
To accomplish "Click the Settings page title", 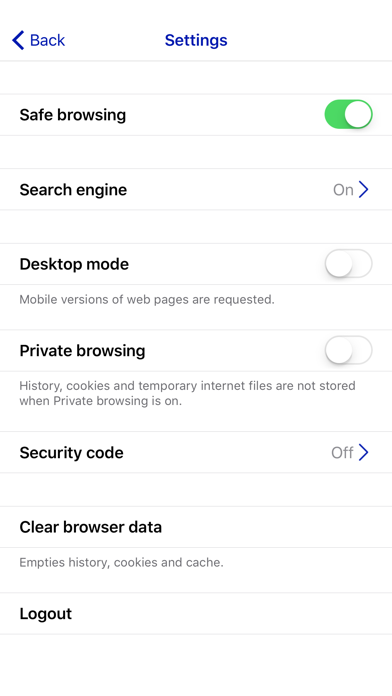I will click(x=196, y=40).
